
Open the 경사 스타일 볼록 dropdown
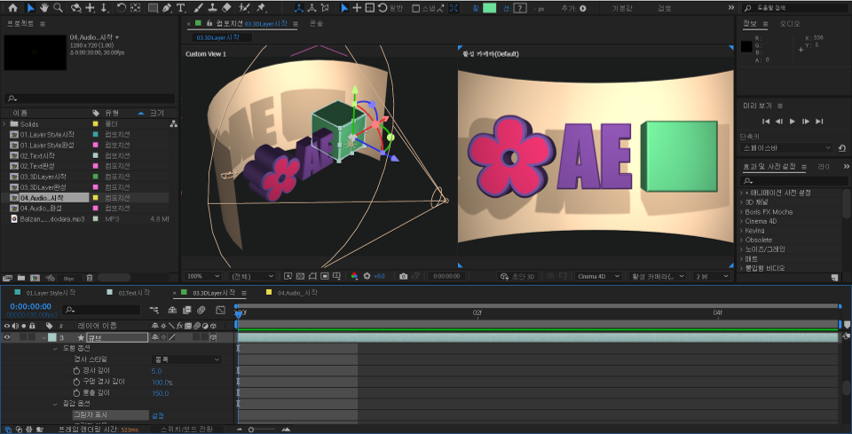click(186, 360)
